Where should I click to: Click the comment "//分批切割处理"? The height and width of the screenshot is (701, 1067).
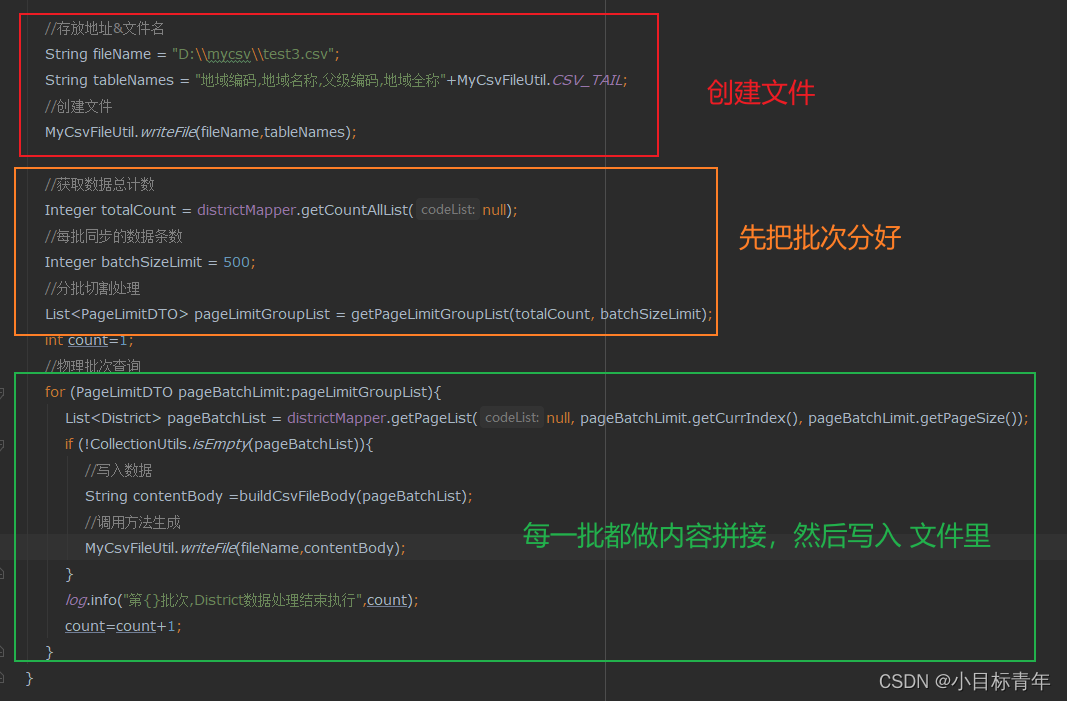tap(93, 289)
